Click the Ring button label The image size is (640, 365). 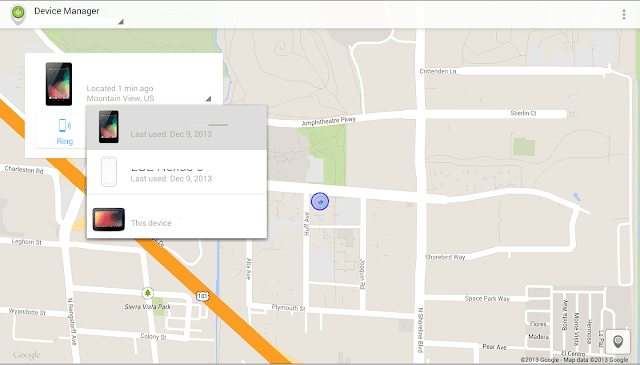pos(64,141)
